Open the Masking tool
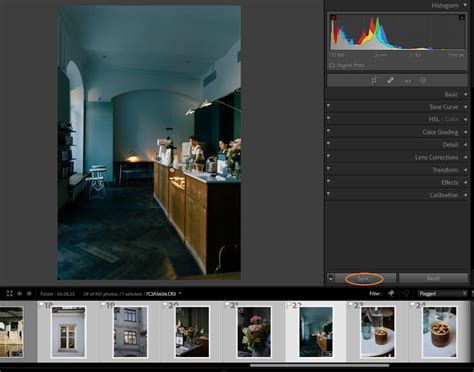 point(423,80)
